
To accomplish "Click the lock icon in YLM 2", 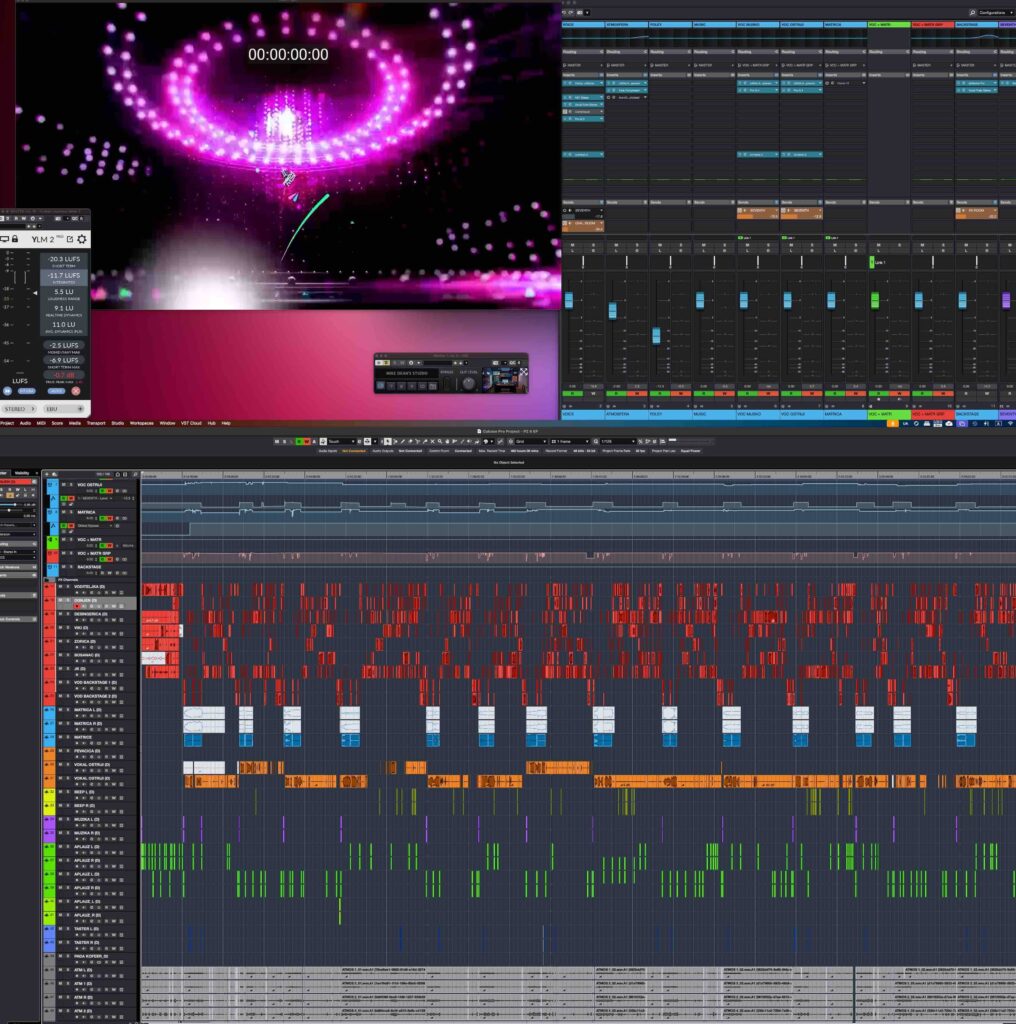I will point(14,239).
